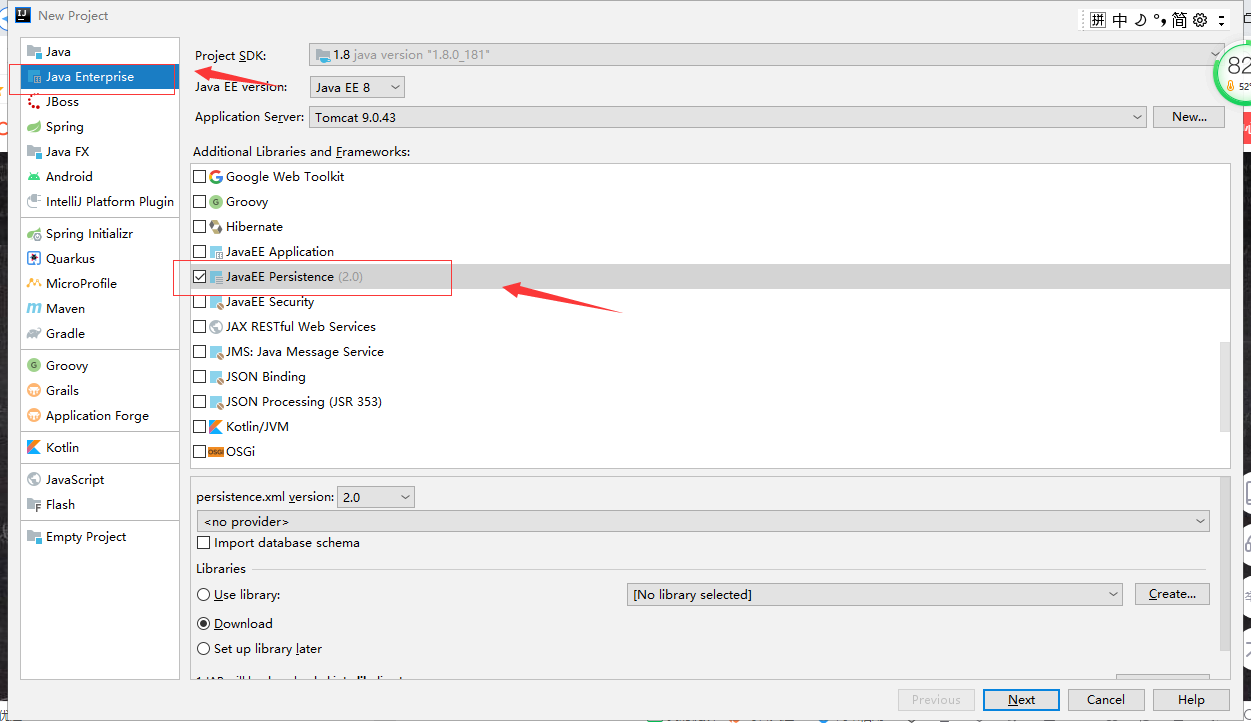Tick JMS: Java Message Service checkbox
Viewport: 1251px width, 728px height.
[199, 351]
